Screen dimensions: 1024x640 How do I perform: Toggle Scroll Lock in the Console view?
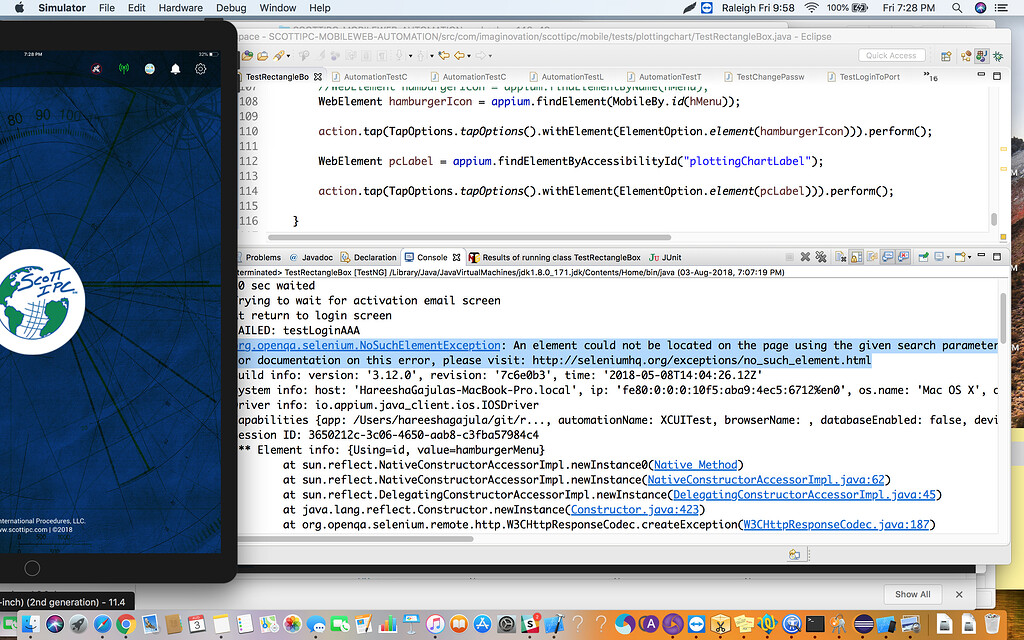(854, 257)
